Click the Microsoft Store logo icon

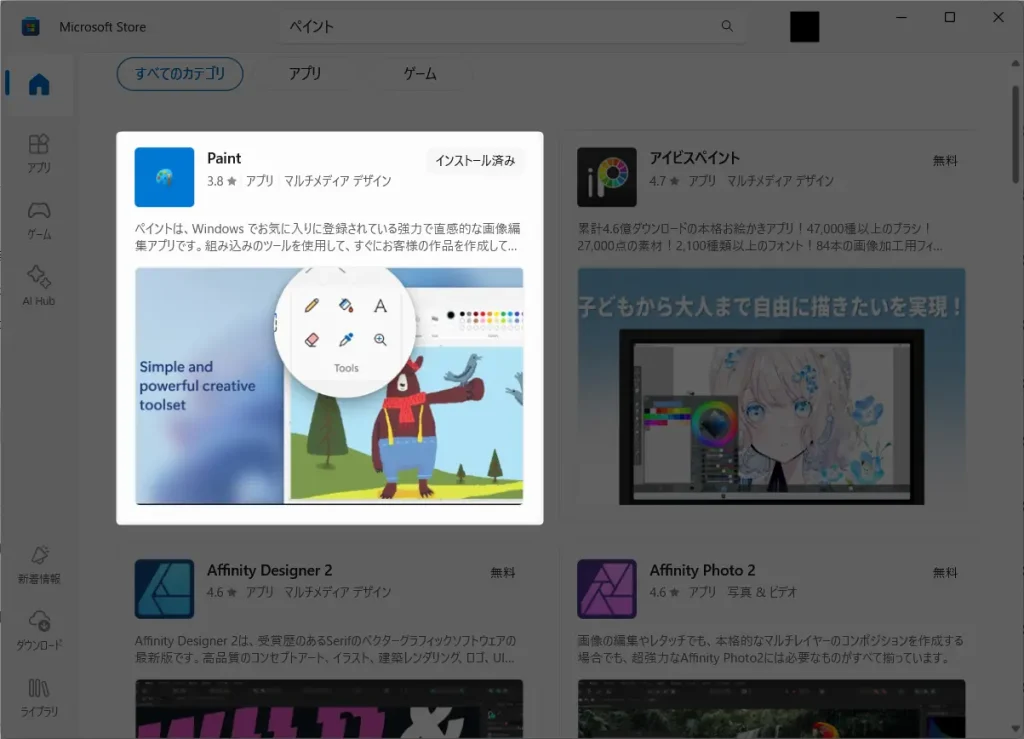click(31, 27)
